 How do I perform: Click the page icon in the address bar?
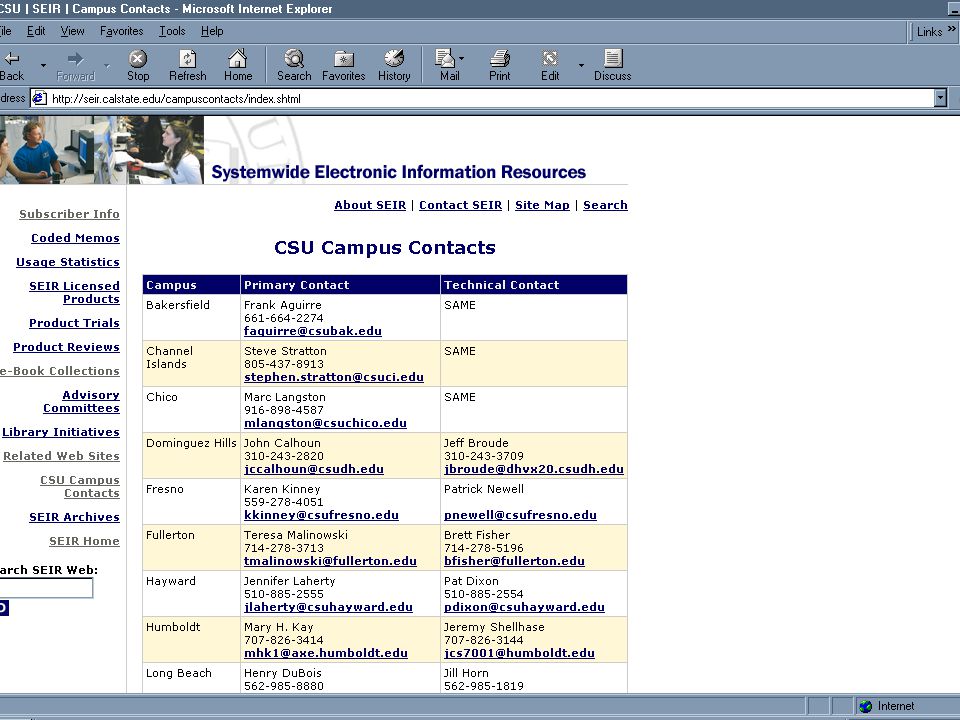click(x=39, y=98)
